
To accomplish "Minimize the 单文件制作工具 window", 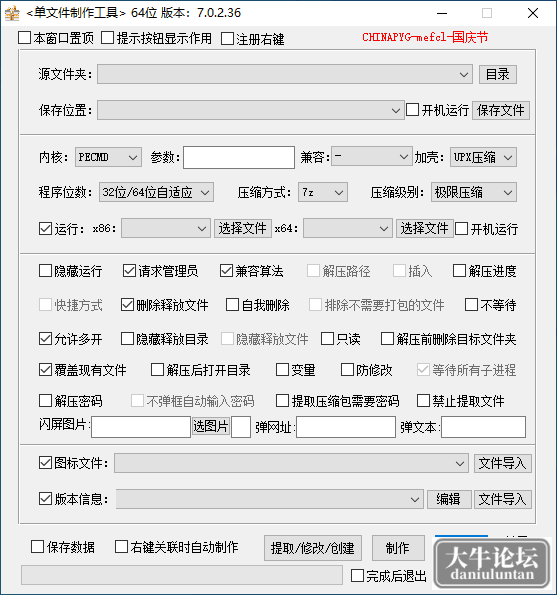I will [442, 13].
